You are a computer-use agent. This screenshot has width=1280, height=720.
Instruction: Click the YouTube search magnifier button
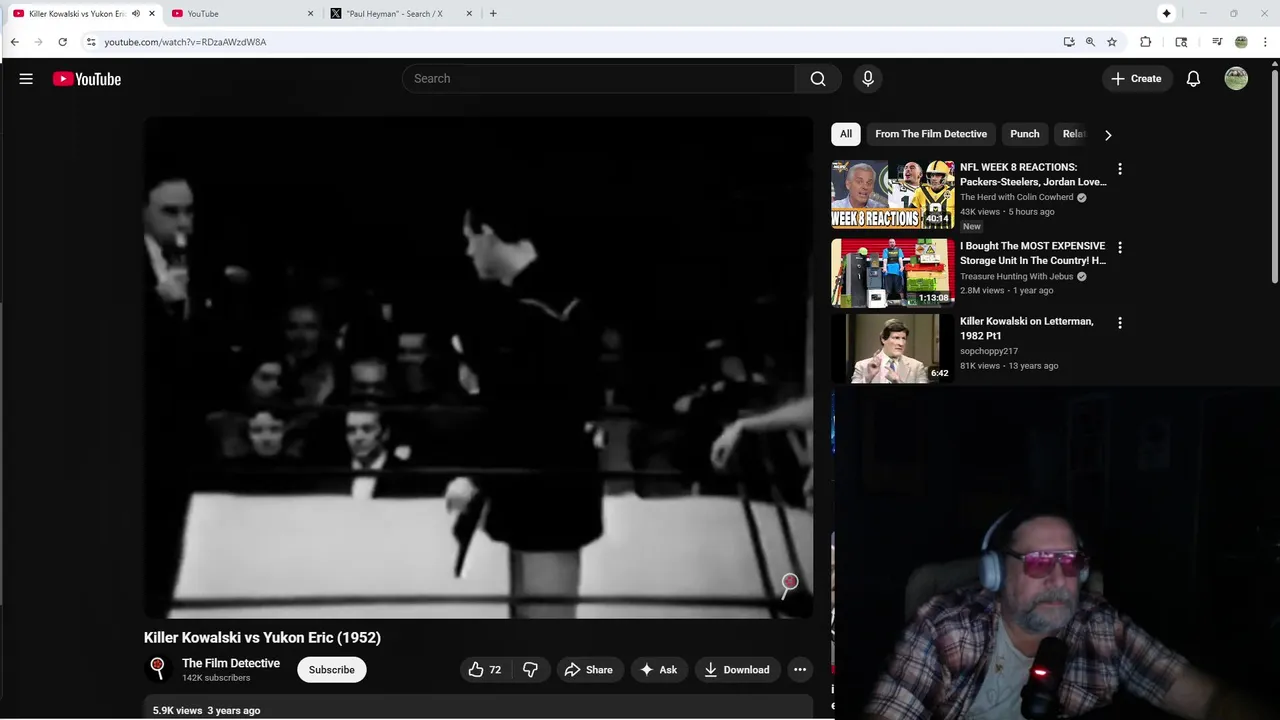818,79
